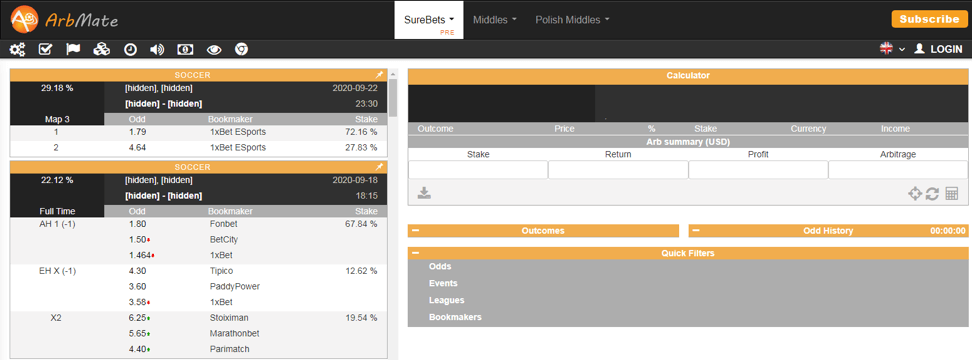The image size is (972, 360).
Task: Collapse the Odd History panel
Action: 696,230
